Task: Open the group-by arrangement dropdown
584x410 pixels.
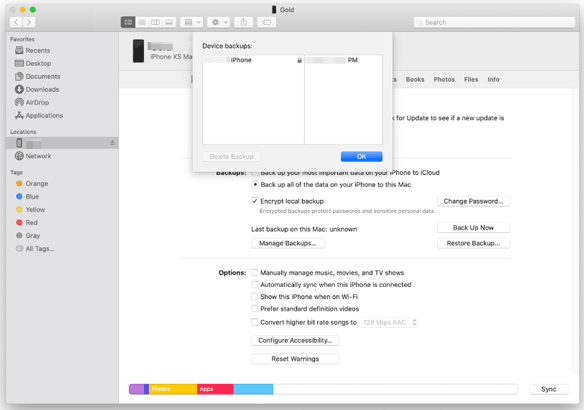Action: 191,22
